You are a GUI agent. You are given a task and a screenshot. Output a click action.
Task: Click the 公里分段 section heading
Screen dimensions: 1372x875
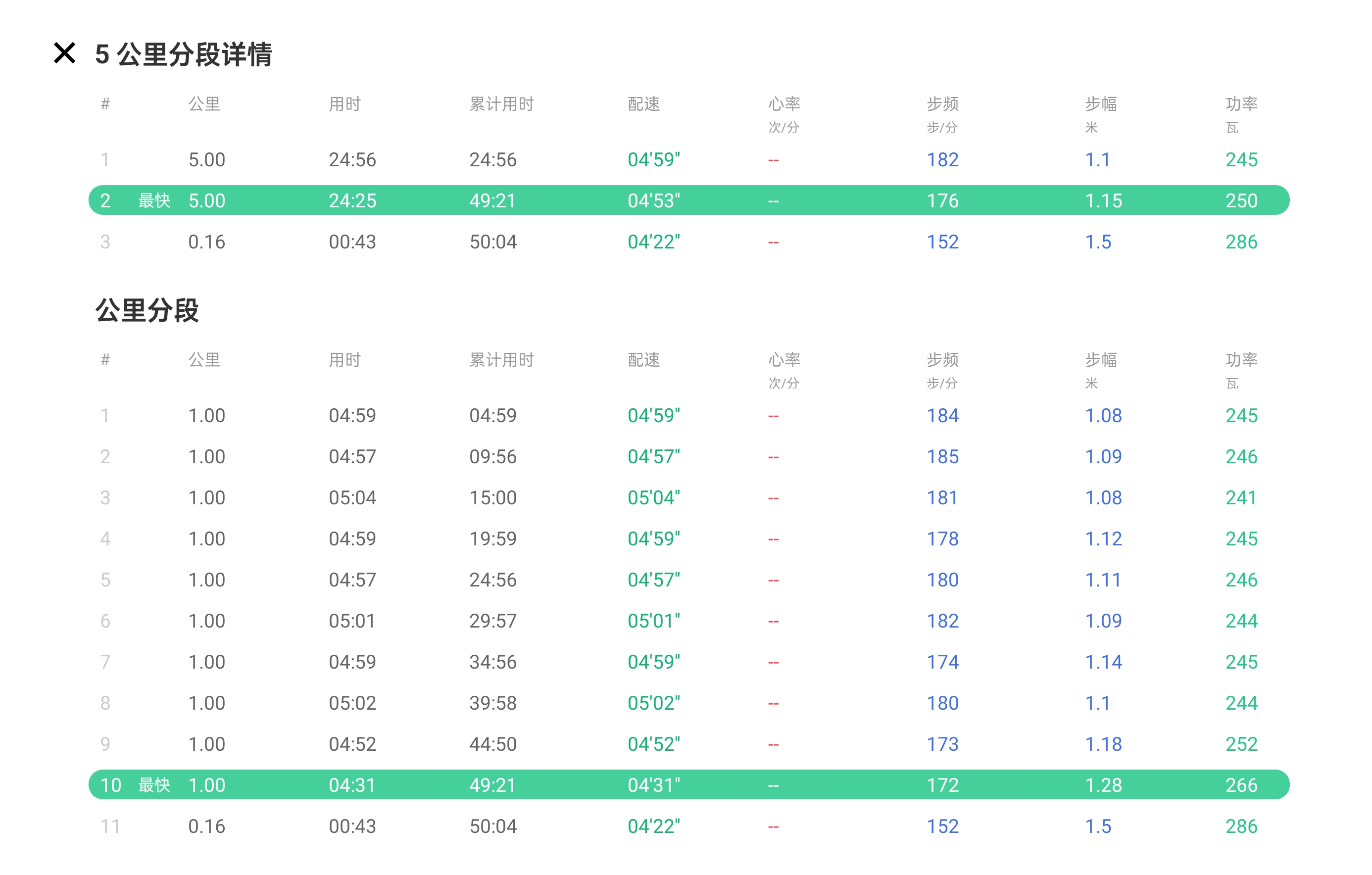click(x=147, y=310)
